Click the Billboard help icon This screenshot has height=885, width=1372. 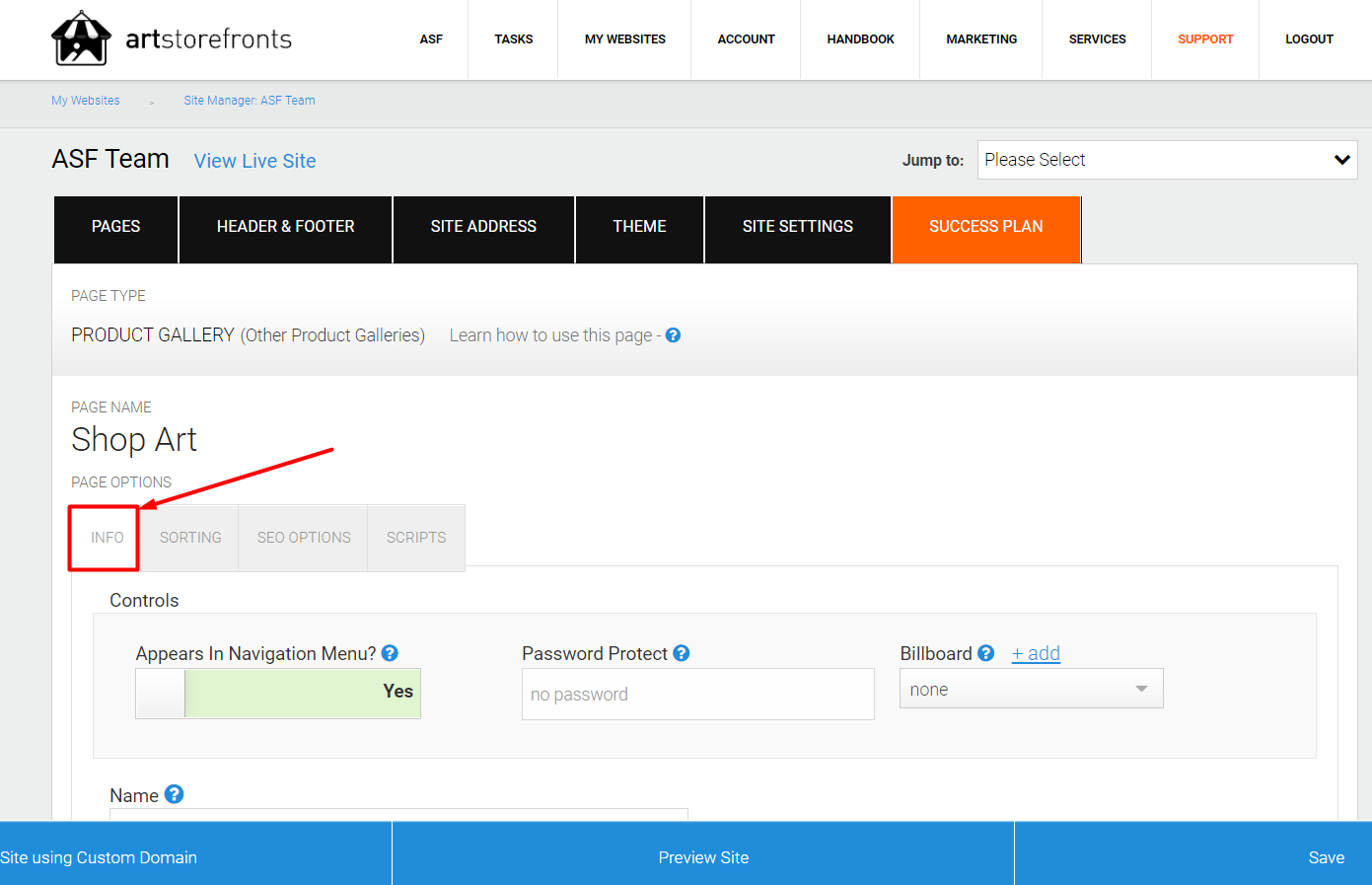985,652
